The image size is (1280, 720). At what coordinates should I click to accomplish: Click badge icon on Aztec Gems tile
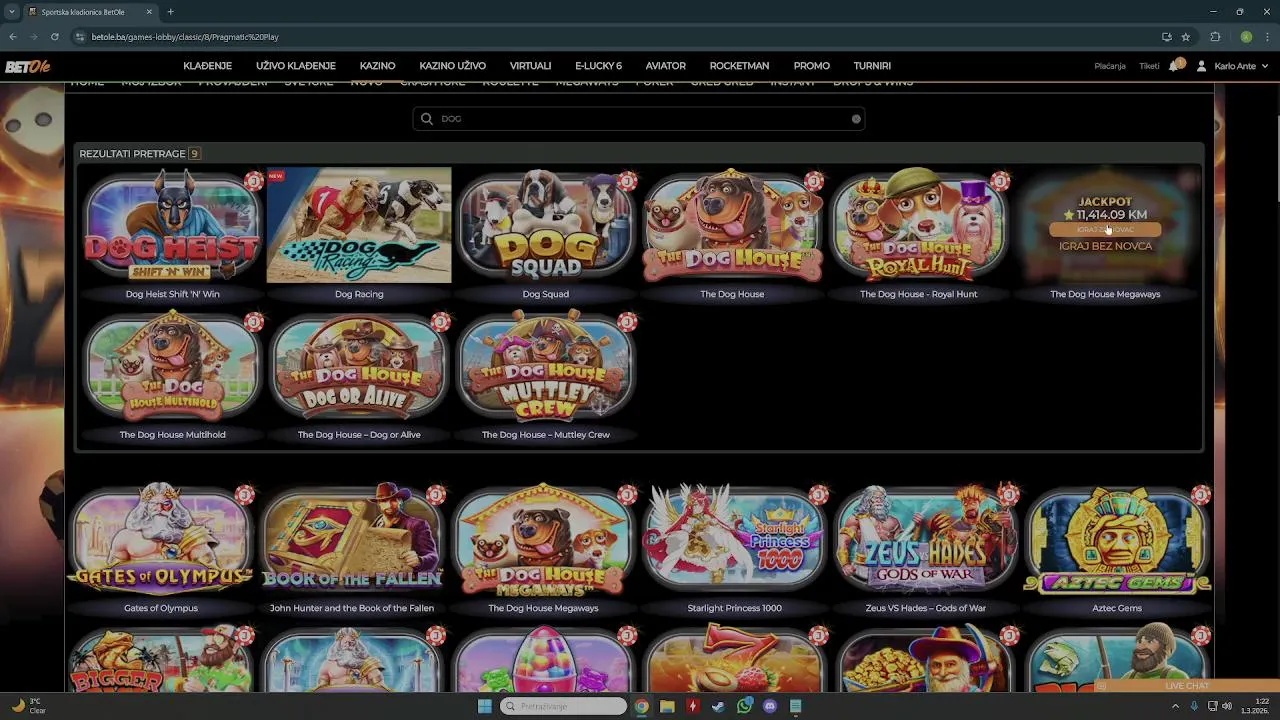(1201, 495)
